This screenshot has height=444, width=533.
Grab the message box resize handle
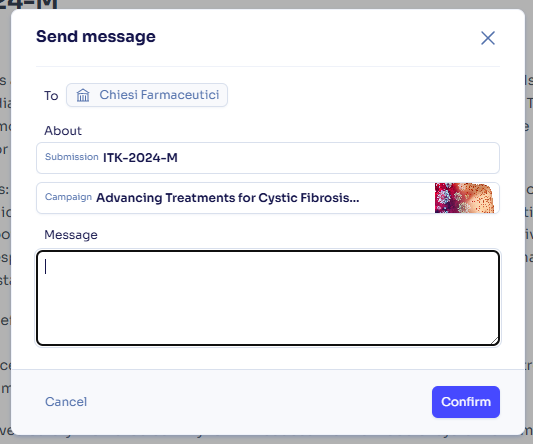click(x=495, y=341)
